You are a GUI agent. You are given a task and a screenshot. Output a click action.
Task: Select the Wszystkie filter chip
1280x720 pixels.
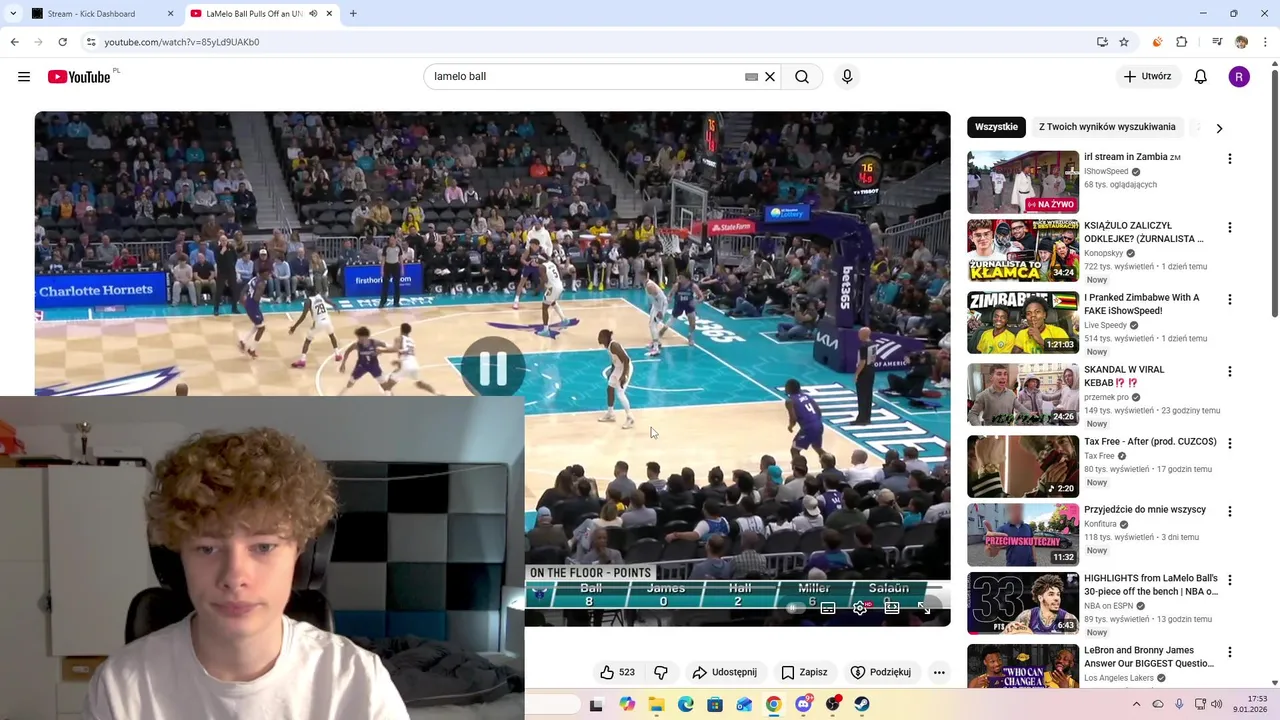tap(996, 127)
